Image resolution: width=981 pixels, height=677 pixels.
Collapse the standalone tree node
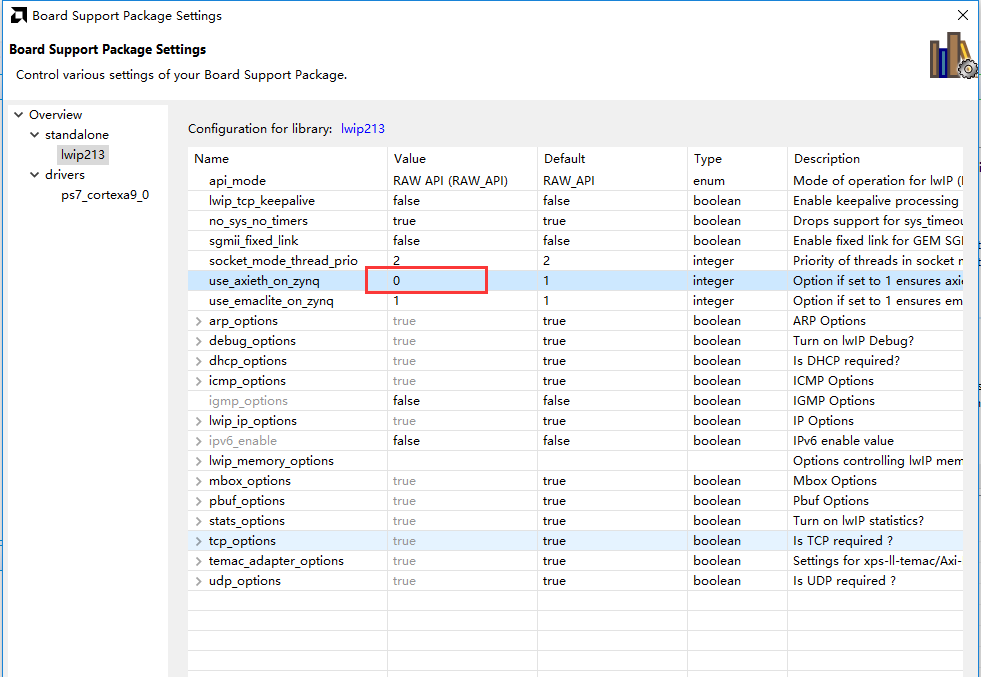(x=34, y=135)
